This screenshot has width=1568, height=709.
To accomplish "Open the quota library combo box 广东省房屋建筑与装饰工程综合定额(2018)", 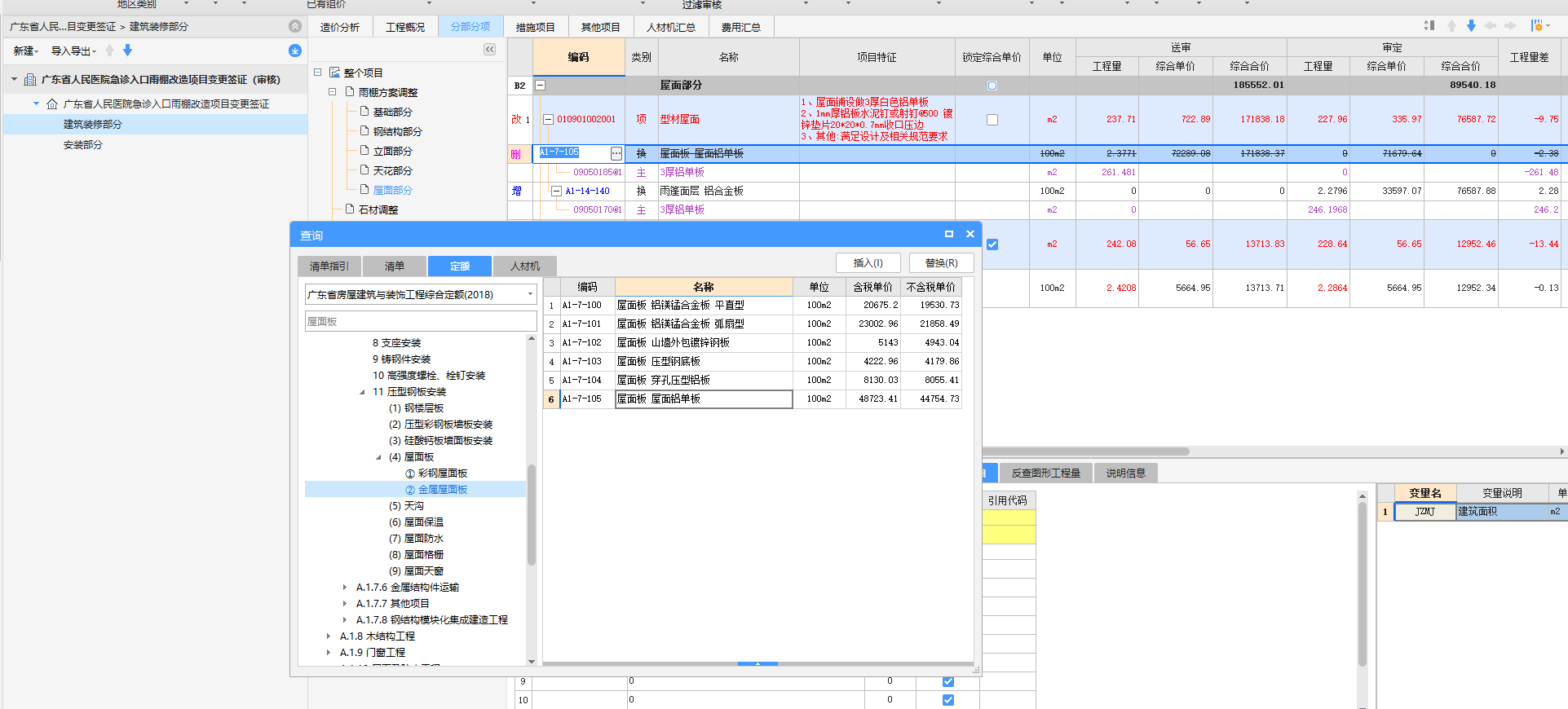I will tap(421, 294).
